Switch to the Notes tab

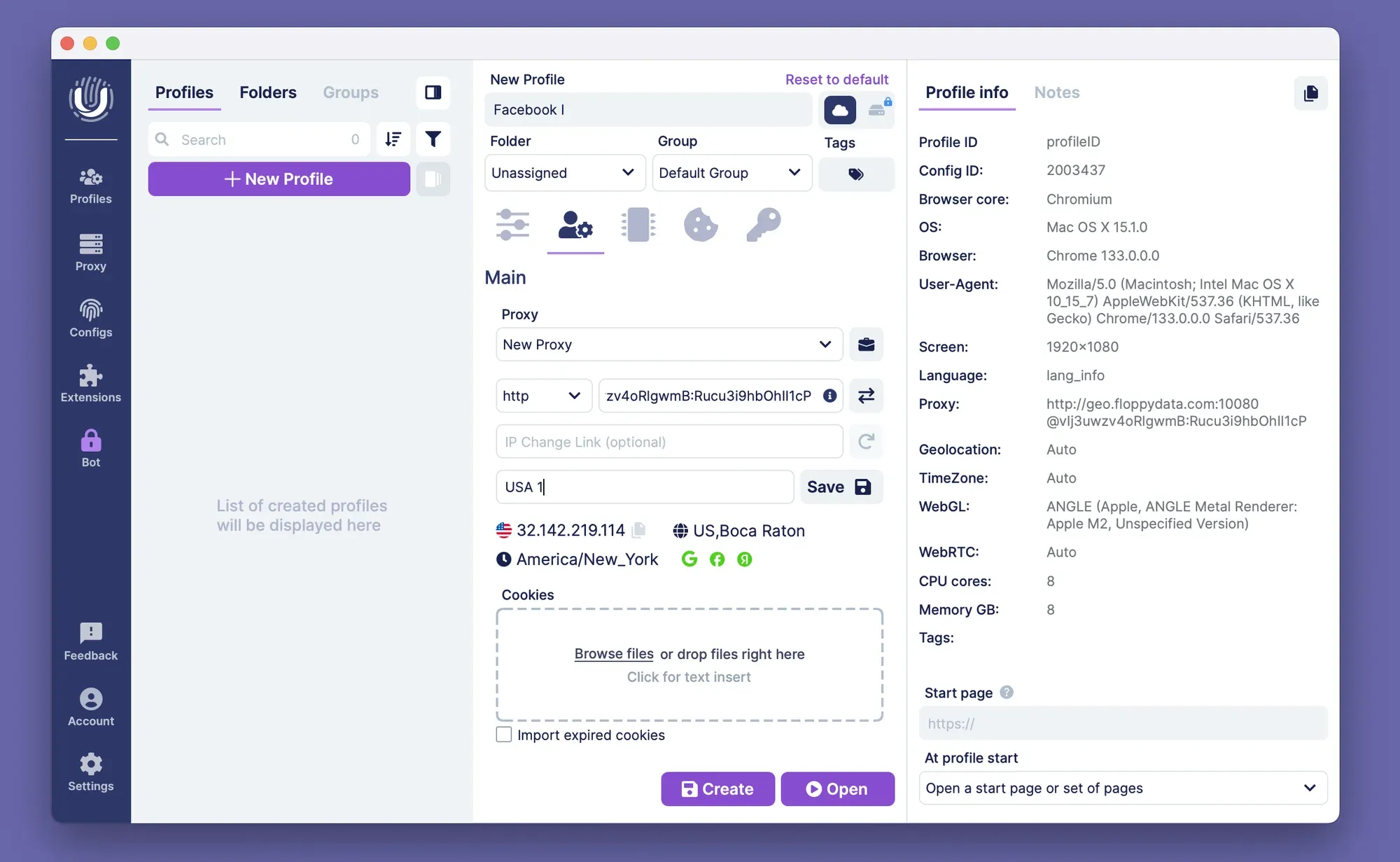[x=1056, y=92]
